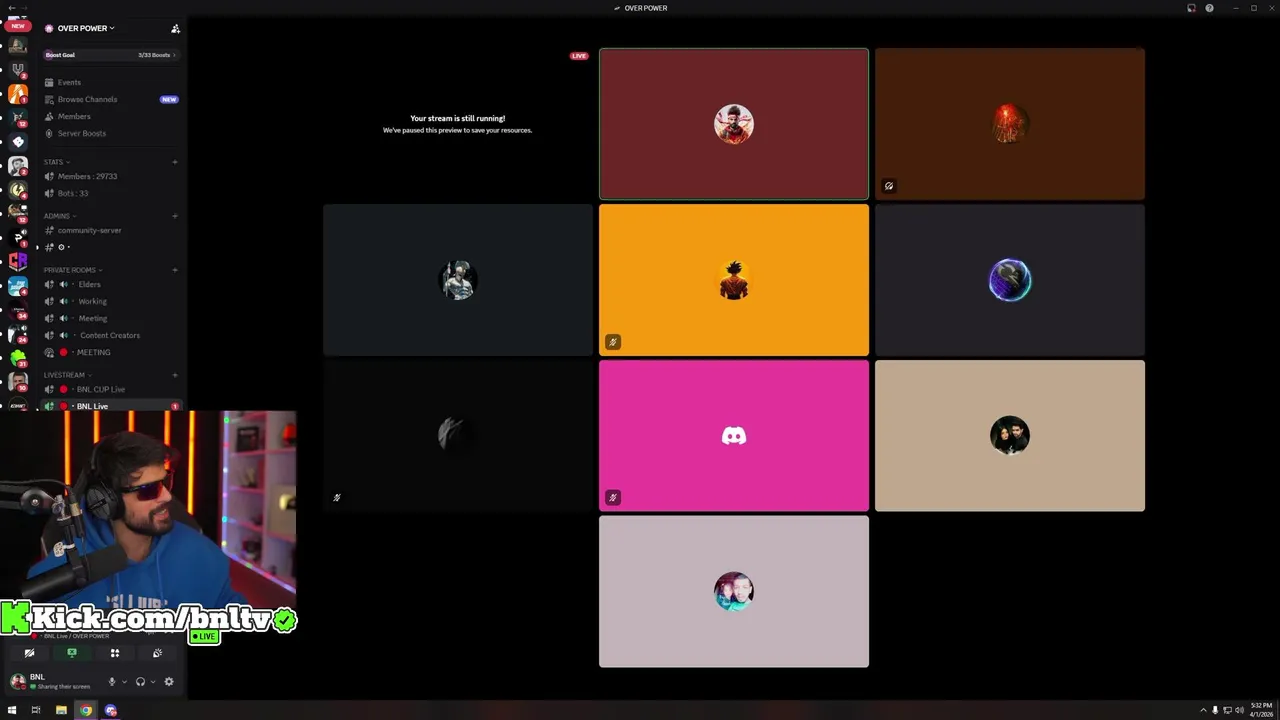Collapse the PRIVATE ROOMS category
Screen dimensions: 1280x720
tap(72, 270)
